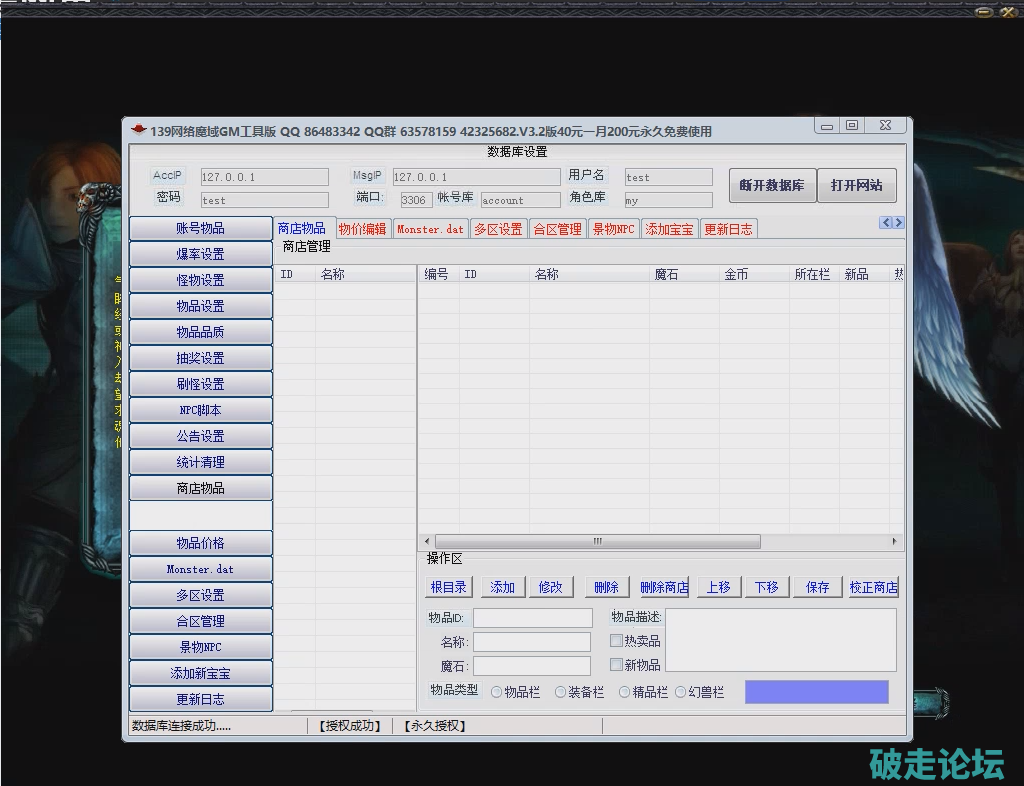Click the 保存 button in operation area
This screenshot has height=786, width=1024.
817,587
